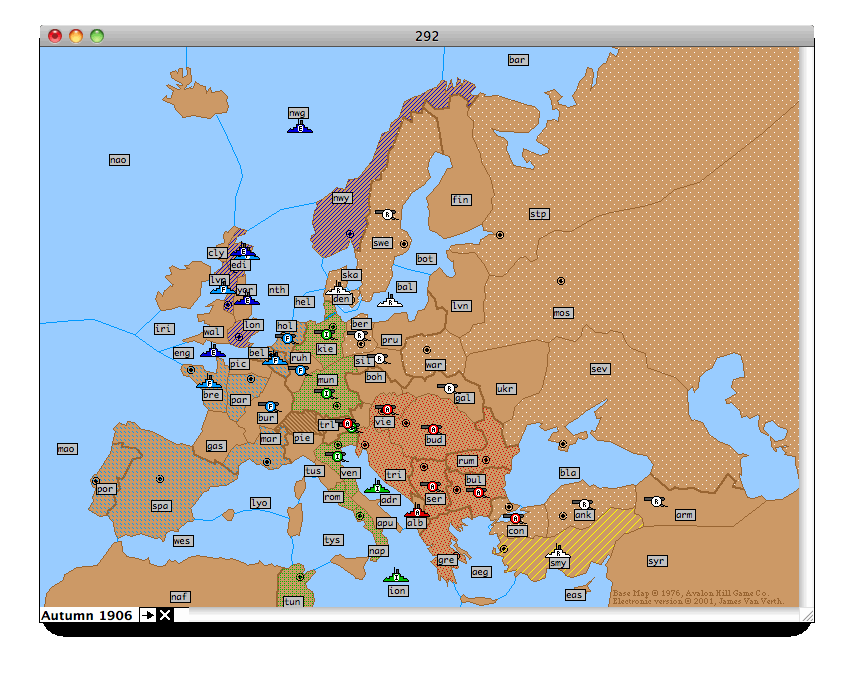854x677 pixels.
Task: Click the tun province label
Action: tap(292, 601)
